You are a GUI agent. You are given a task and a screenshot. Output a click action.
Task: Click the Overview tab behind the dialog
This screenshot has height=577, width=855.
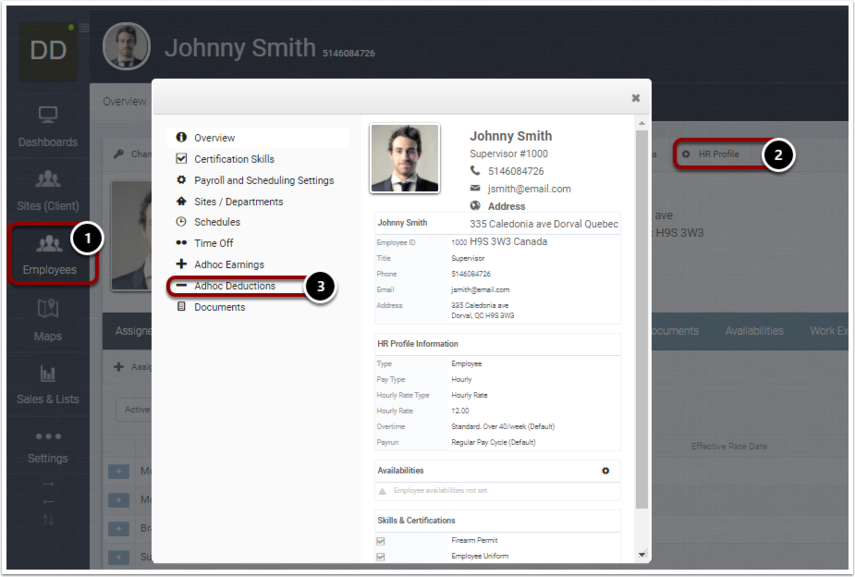[x=125, y=101]
